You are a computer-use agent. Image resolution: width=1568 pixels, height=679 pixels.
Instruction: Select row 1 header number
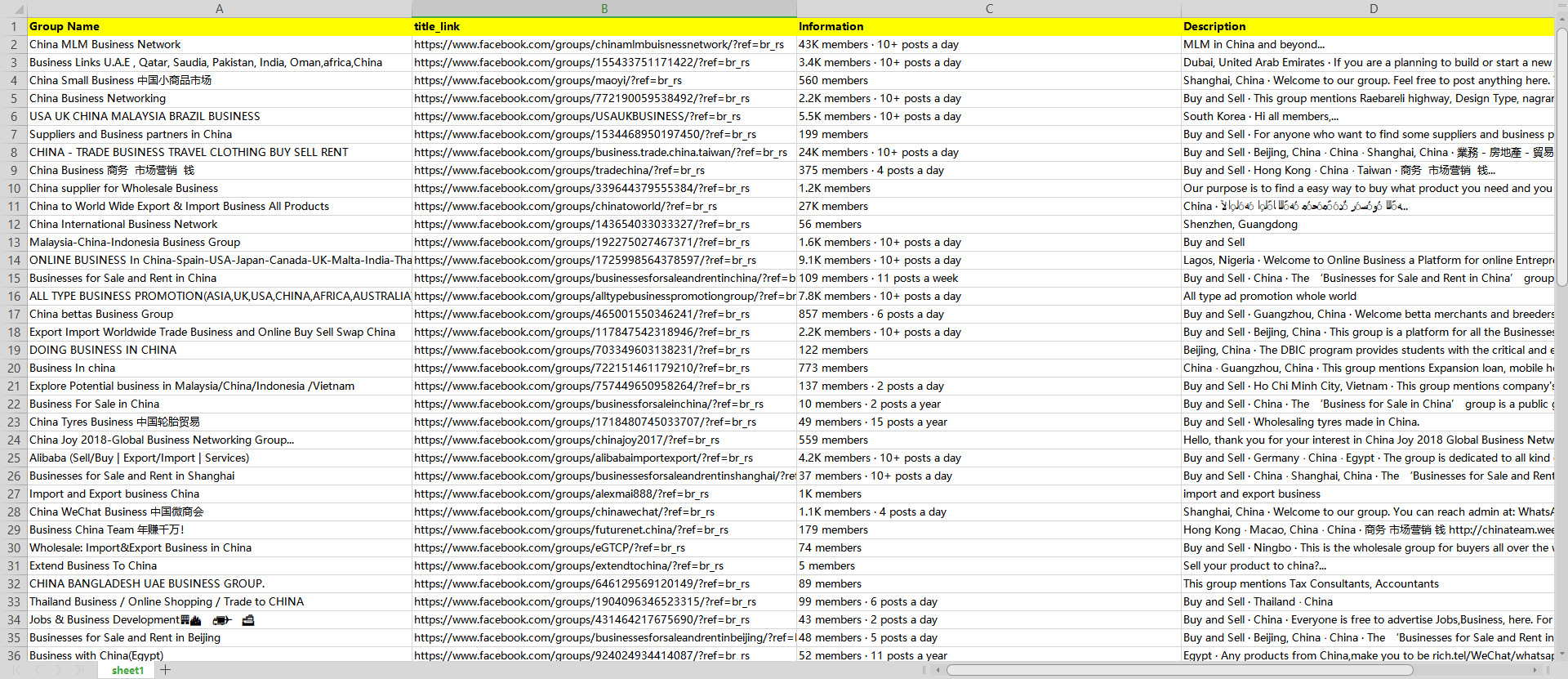14,26
